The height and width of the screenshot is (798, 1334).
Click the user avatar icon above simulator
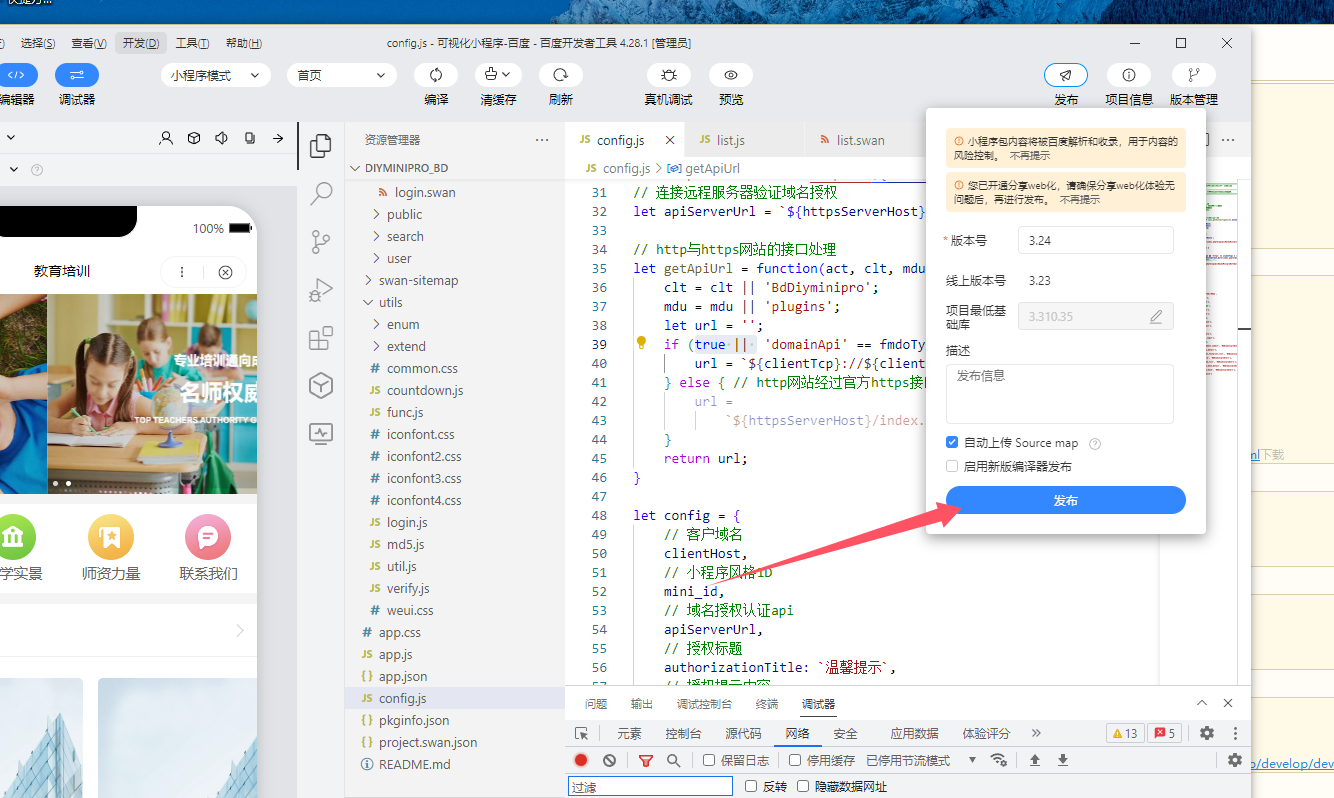[x=167, y=138]
